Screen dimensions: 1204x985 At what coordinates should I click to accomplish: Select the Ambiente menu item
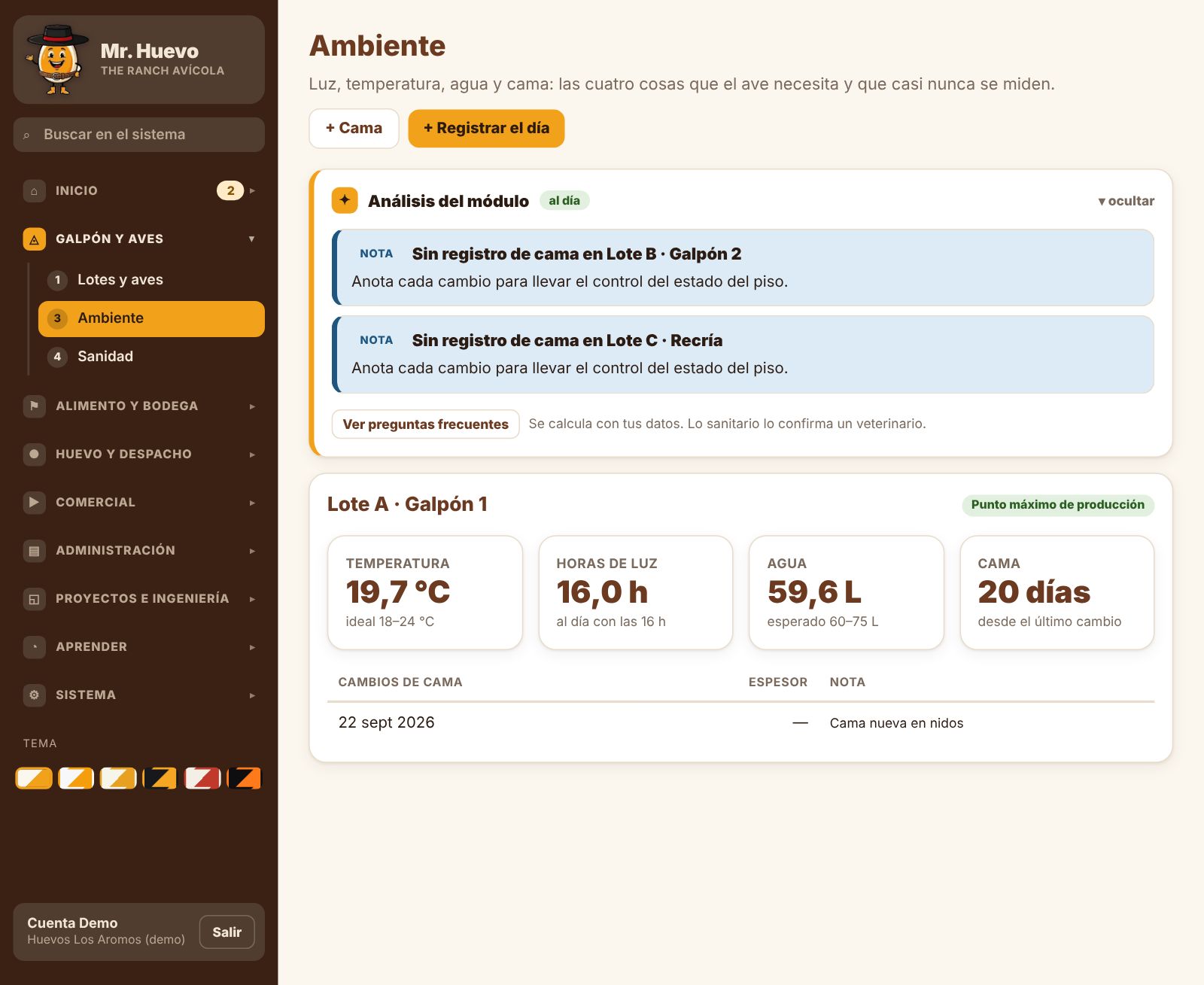151,318
